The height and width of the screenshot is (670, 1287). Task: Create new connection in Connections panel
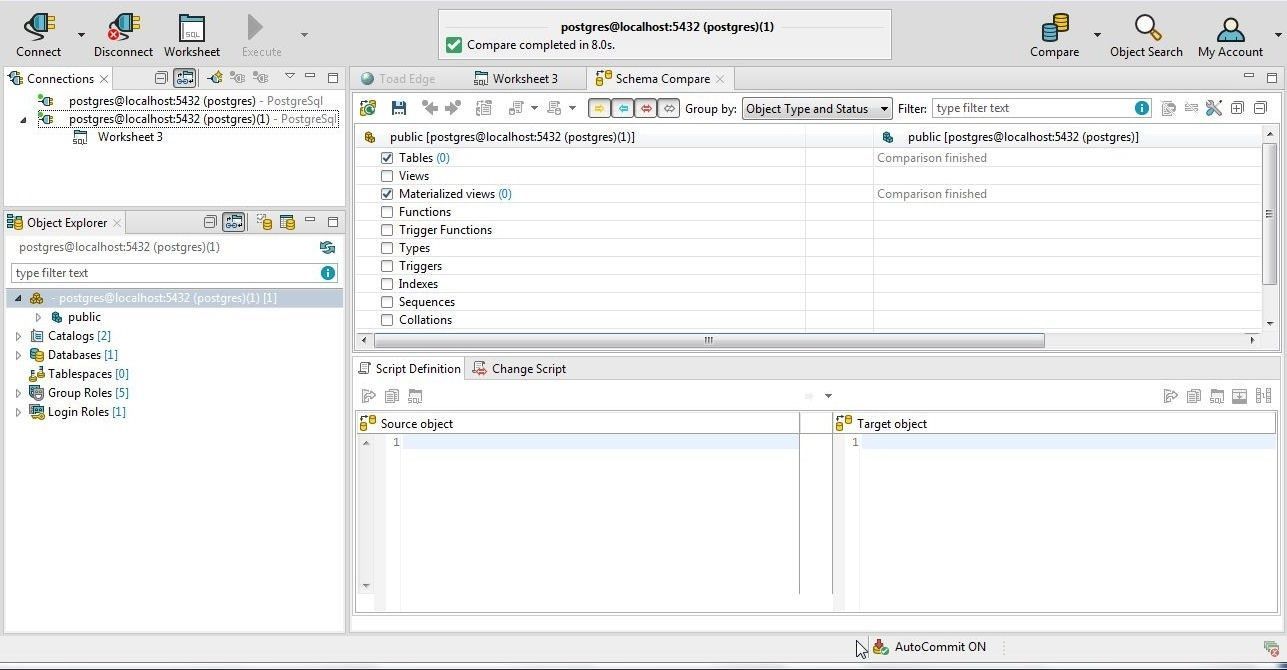pos(214,77)
